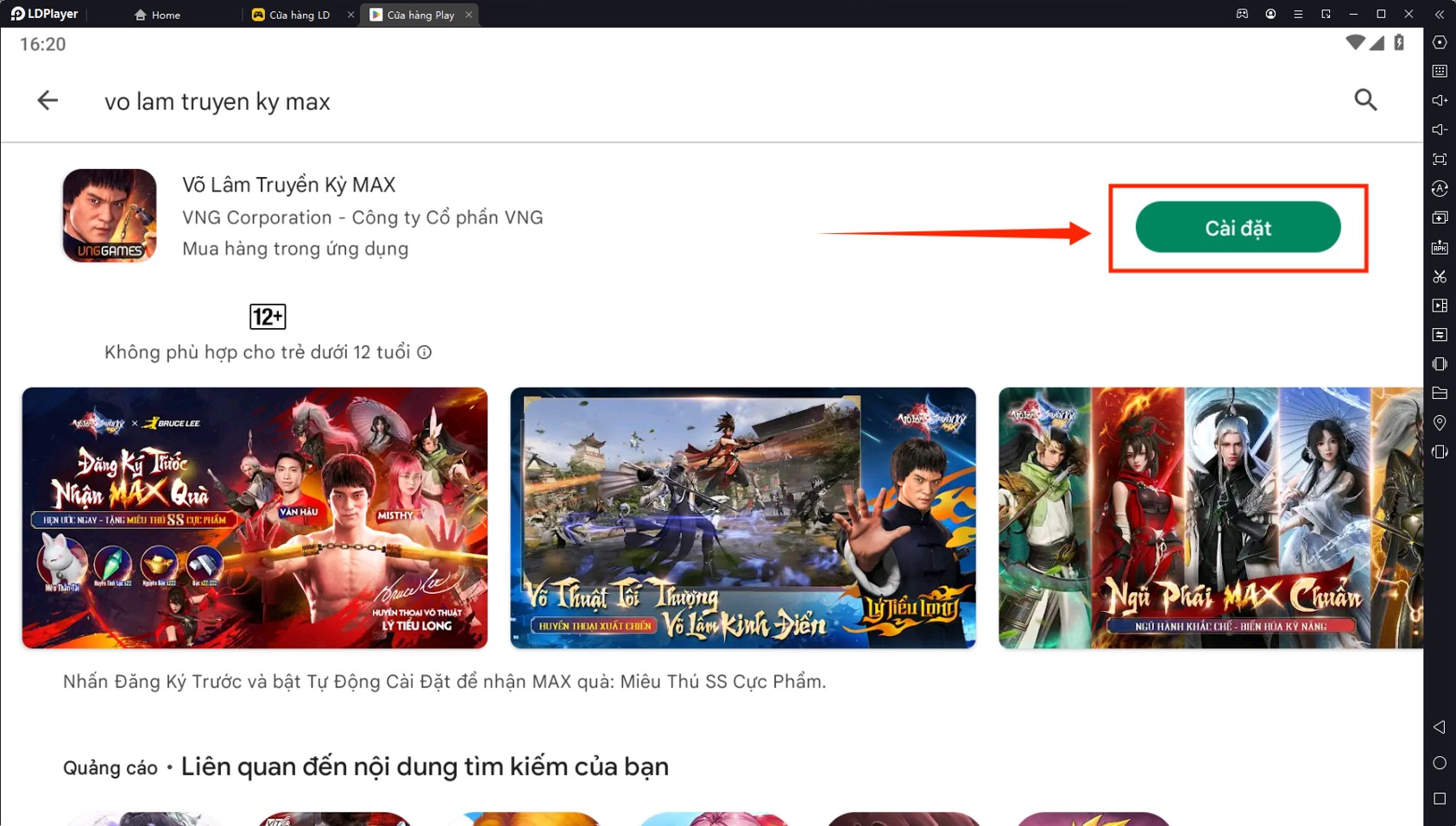
Task: Go back using the arrow in search bar
Action: [47, 100]
